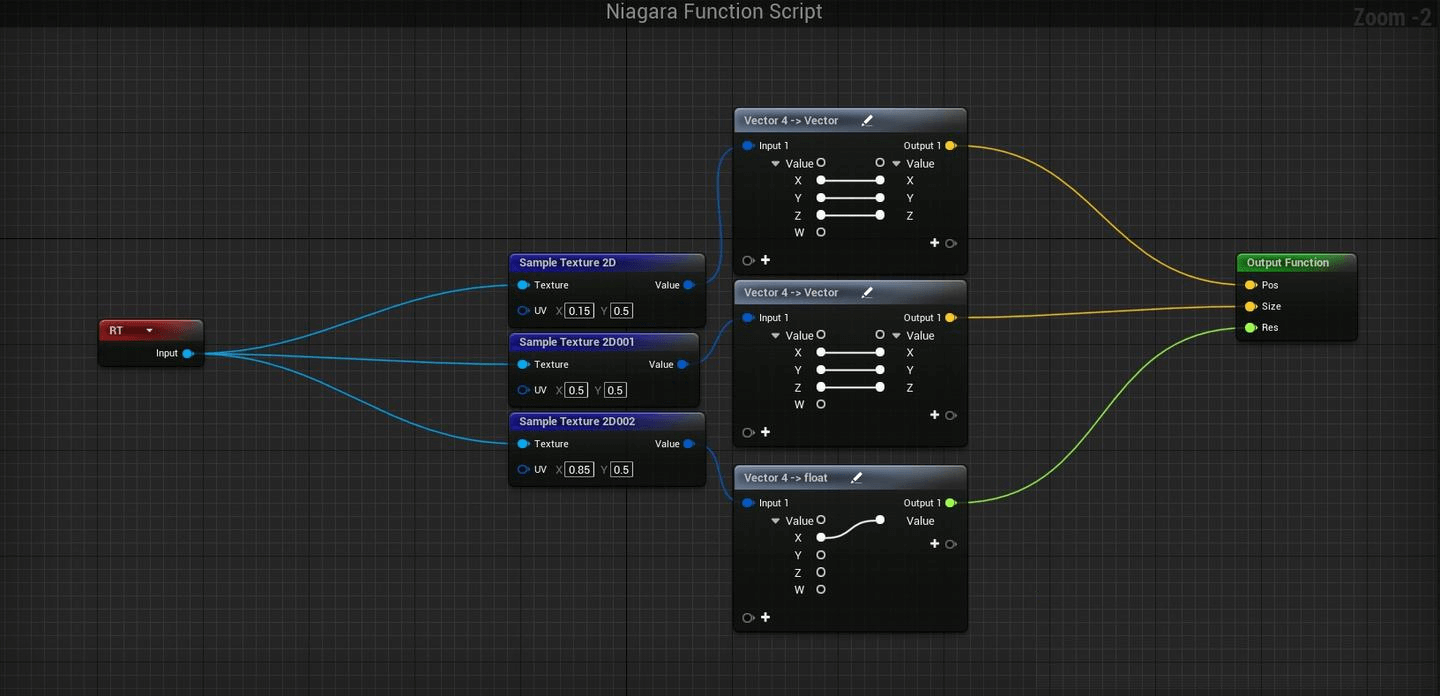Click Texture pin on Sample Texture 2D001
Image resolution: width=1440 pixels, height=696 pixels.
click(523, 365)
